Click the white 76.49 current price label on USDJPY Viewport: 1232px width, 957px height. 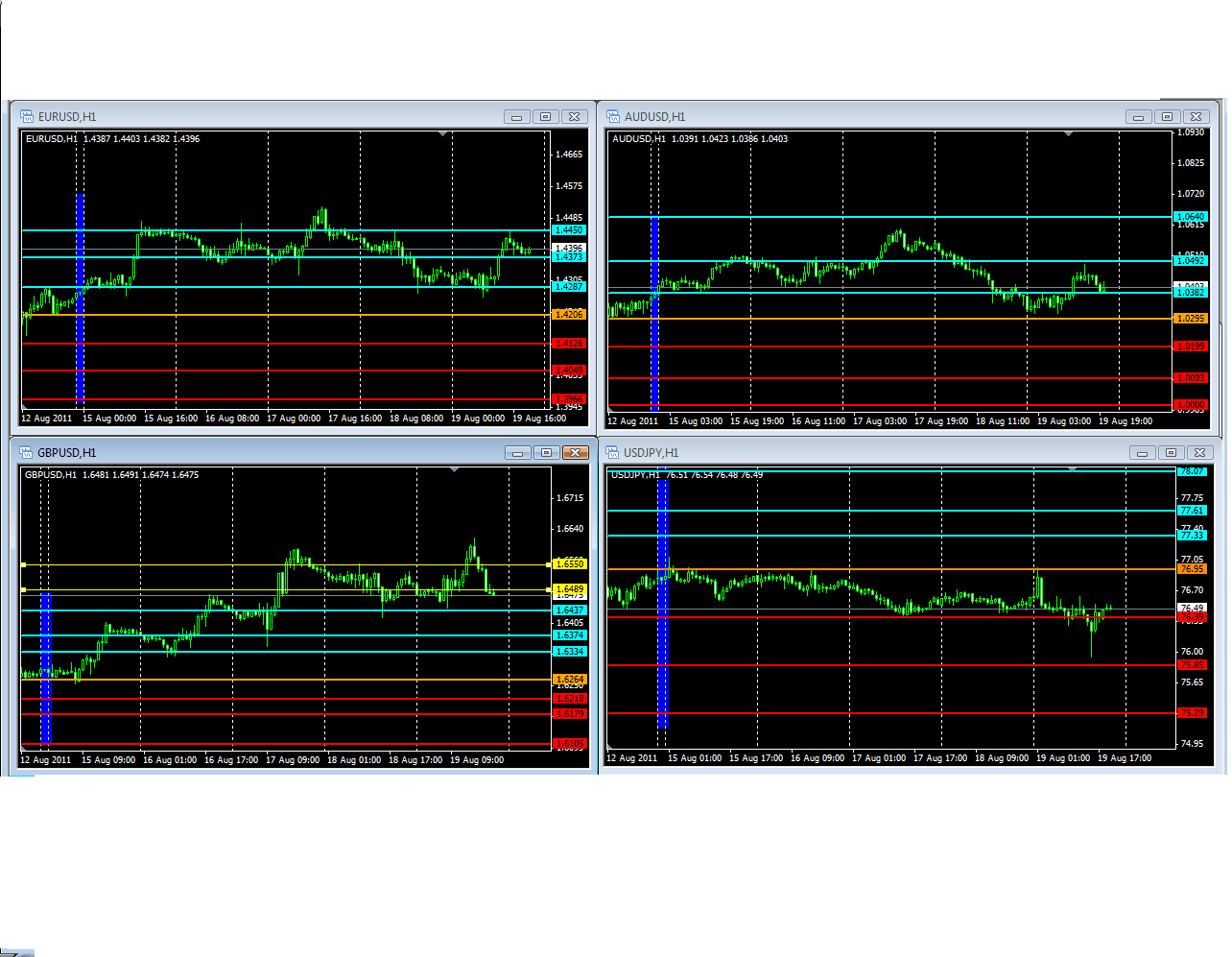click(1192, 609)
